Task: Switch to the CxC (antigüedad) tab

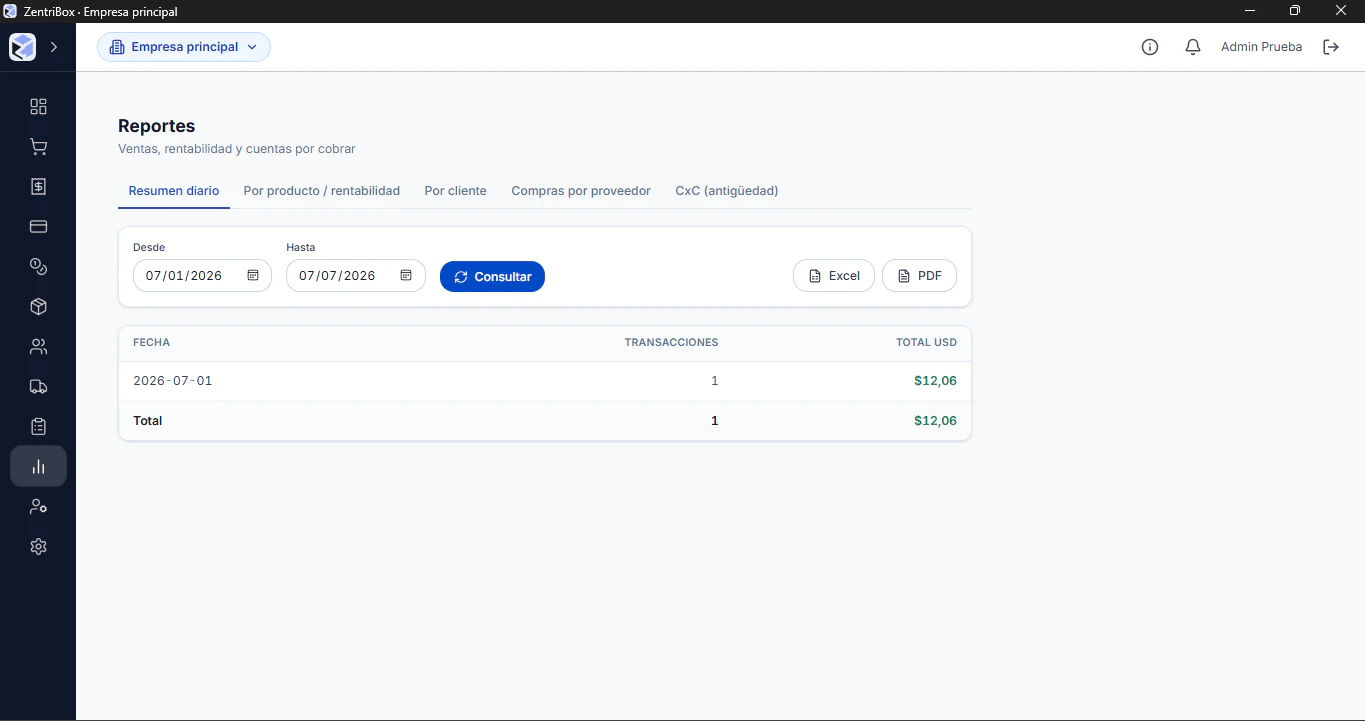Action: tap(727, 191)
